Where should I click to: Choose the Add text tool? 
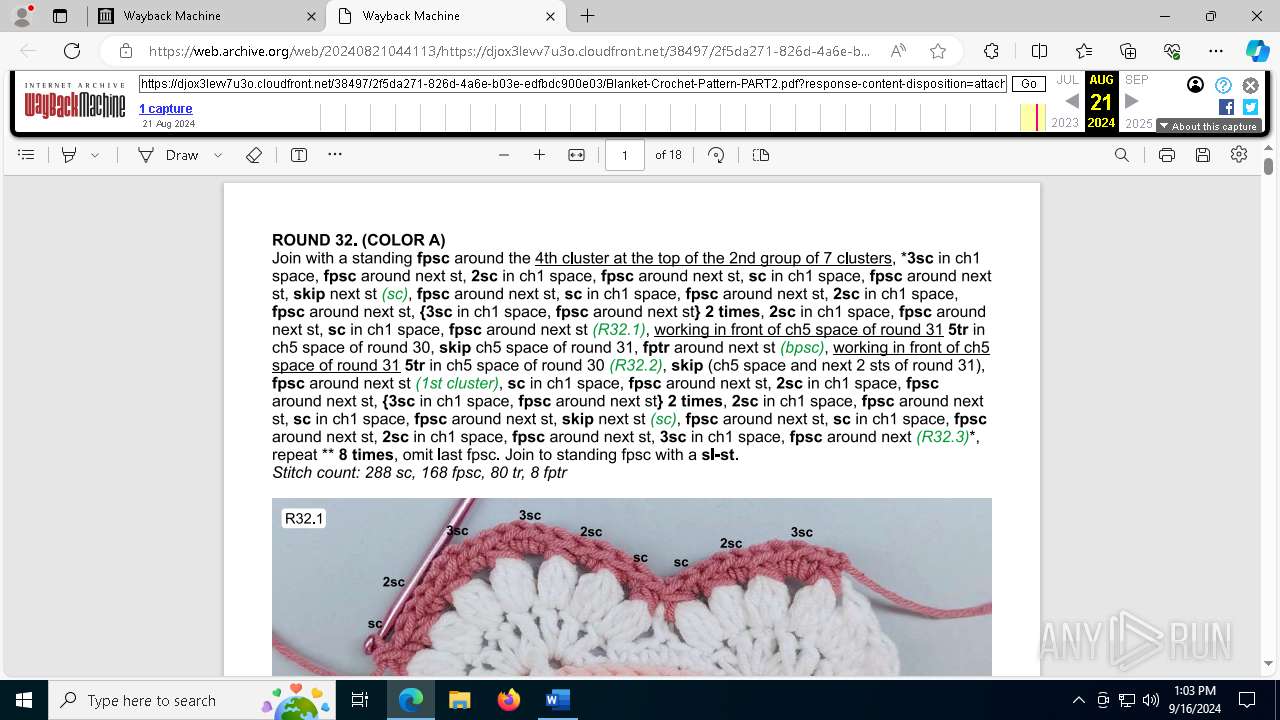click(299, 155)
